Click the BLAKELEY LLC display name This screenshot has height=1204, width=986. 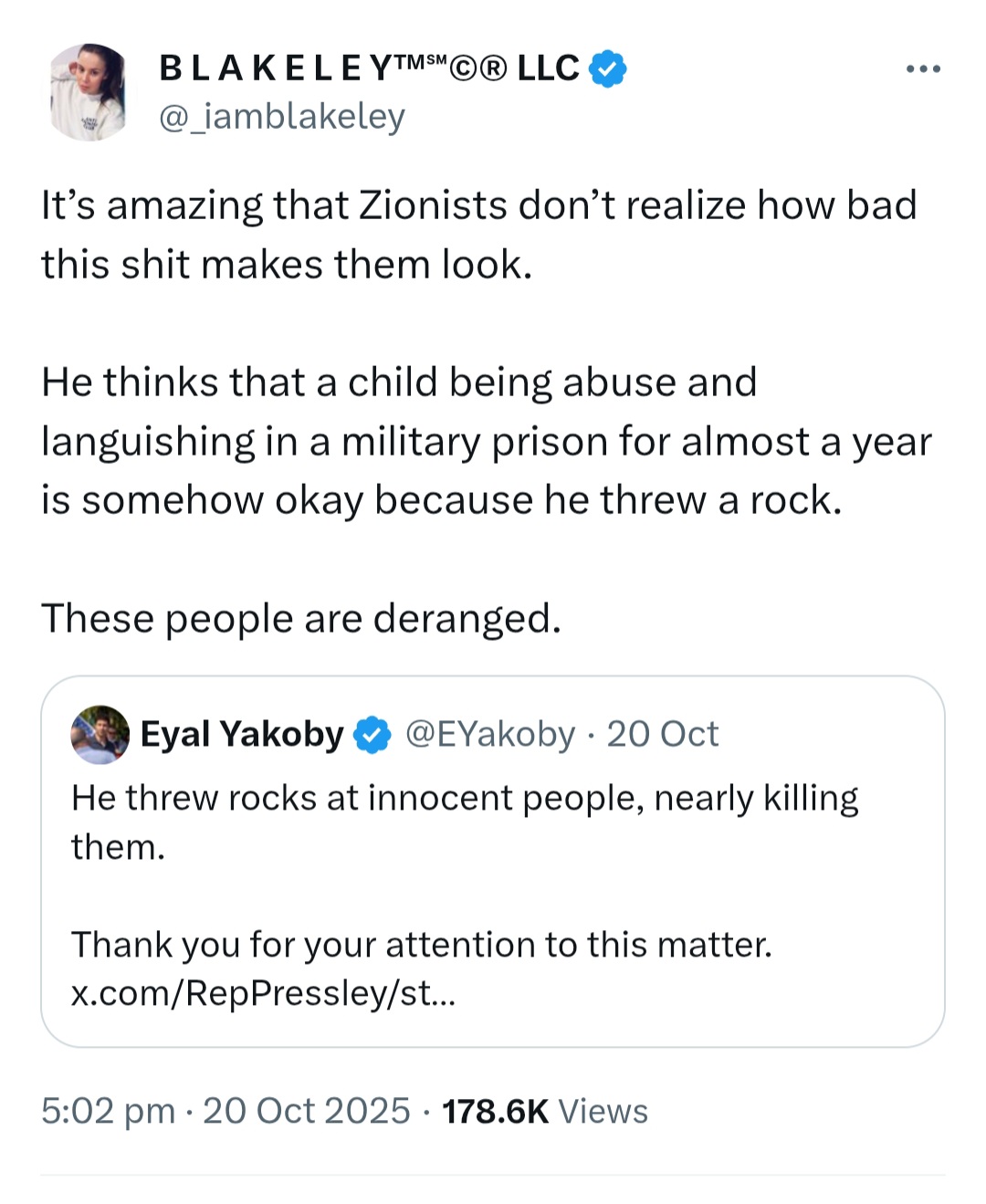tap(370, 68)
